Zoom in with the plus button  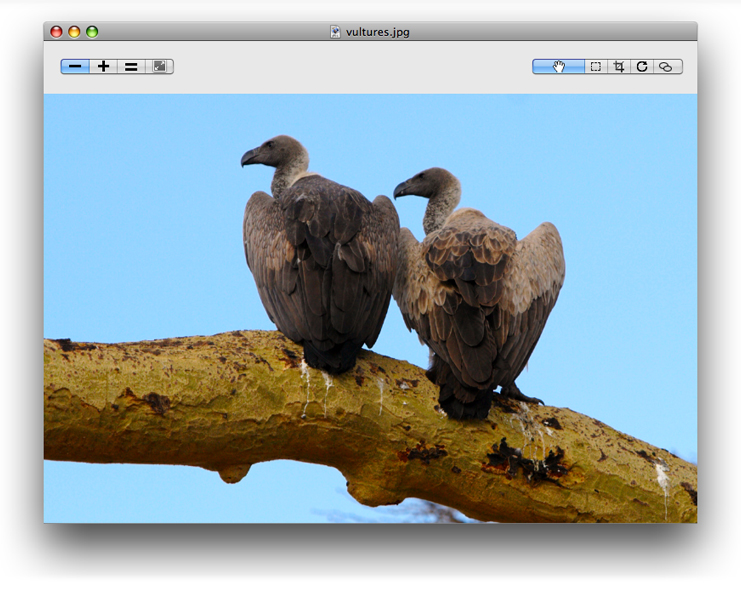pyautogui.click(x=103, y=67)
